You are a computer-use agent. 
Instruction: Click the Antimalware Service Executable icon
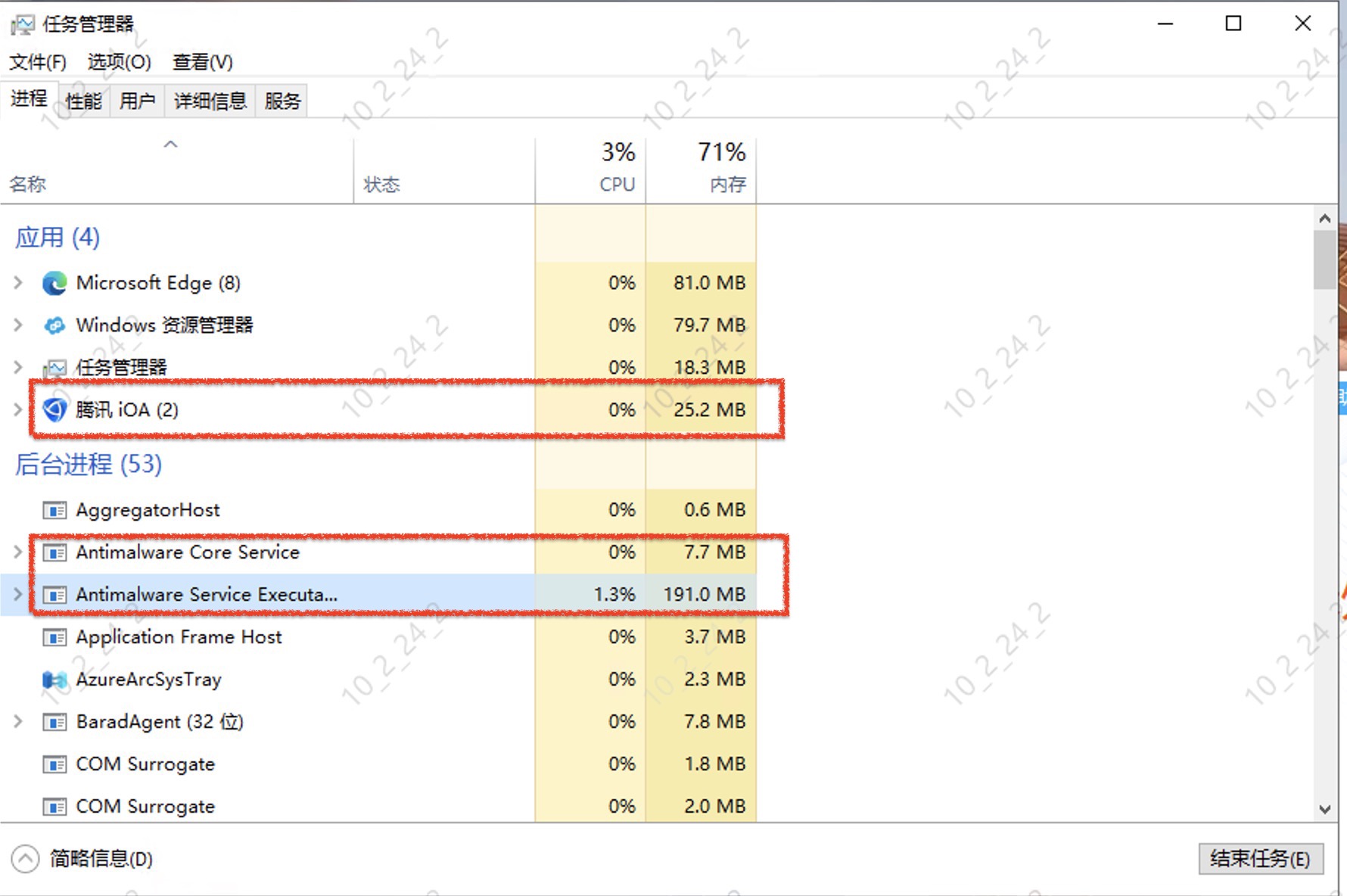54,596
